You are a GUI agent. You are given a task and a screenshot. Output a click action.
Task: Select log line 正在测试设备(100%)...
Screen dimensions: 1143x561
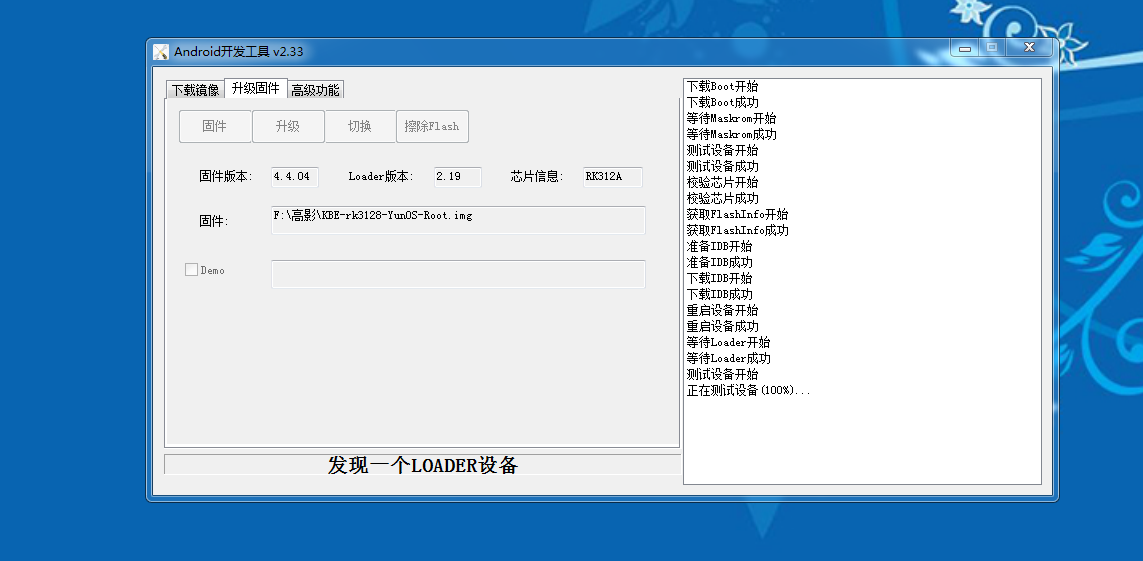pyautogui.click(x=749, y=391)
